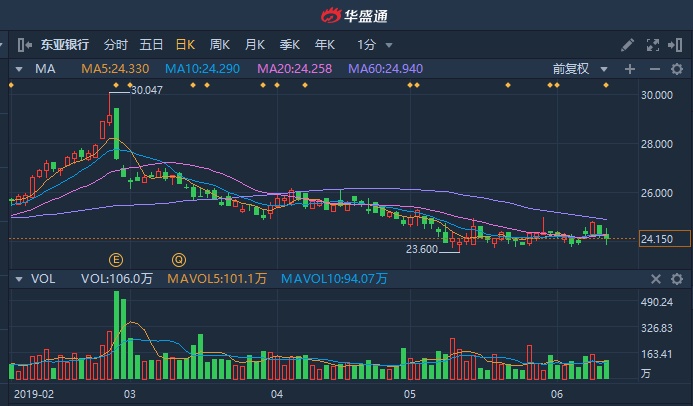693x406 pixels.
Task: Click the MA60:24.940 value
Action: click(x=386, y=69)
